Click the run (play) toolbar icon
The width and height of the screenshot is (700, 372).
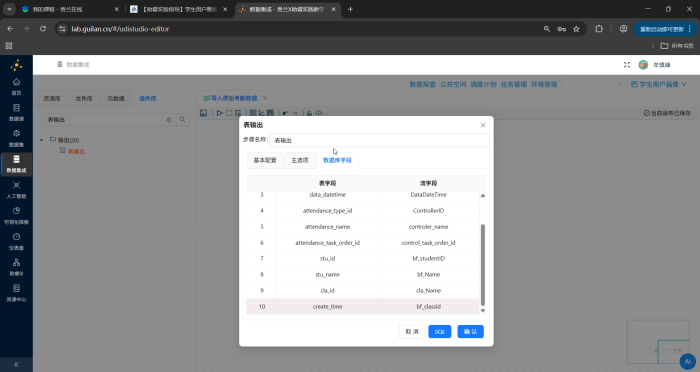pyautogui.click(x=219, y=113)
